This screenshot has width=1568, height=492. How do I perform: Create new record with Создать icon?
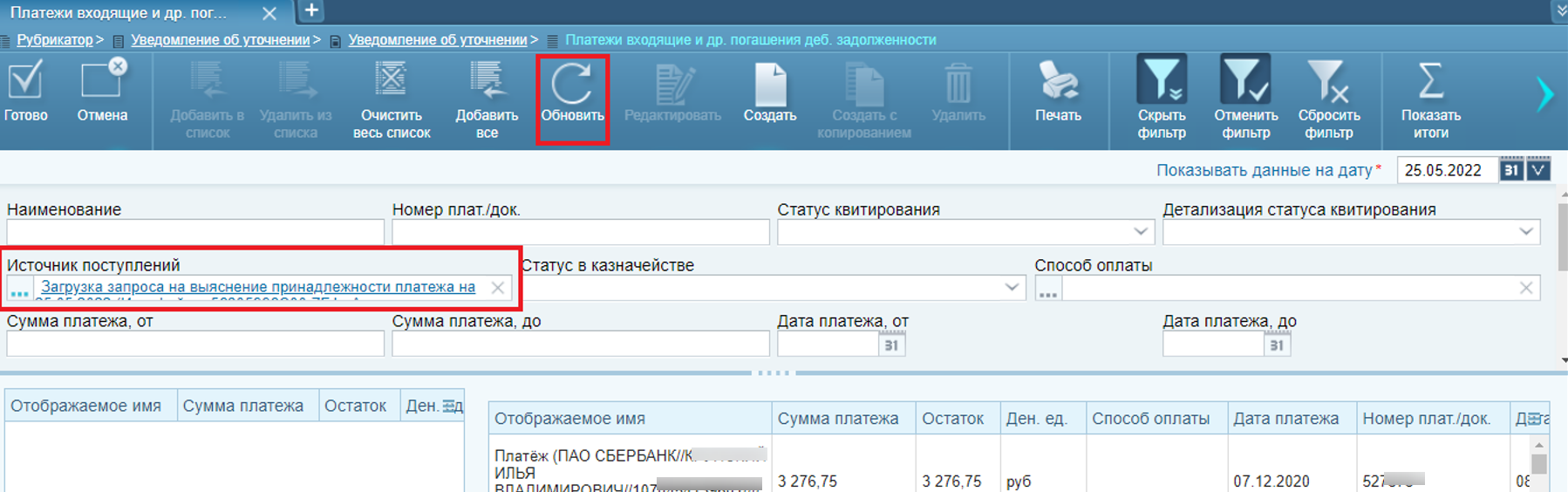(x=769, y=86)
